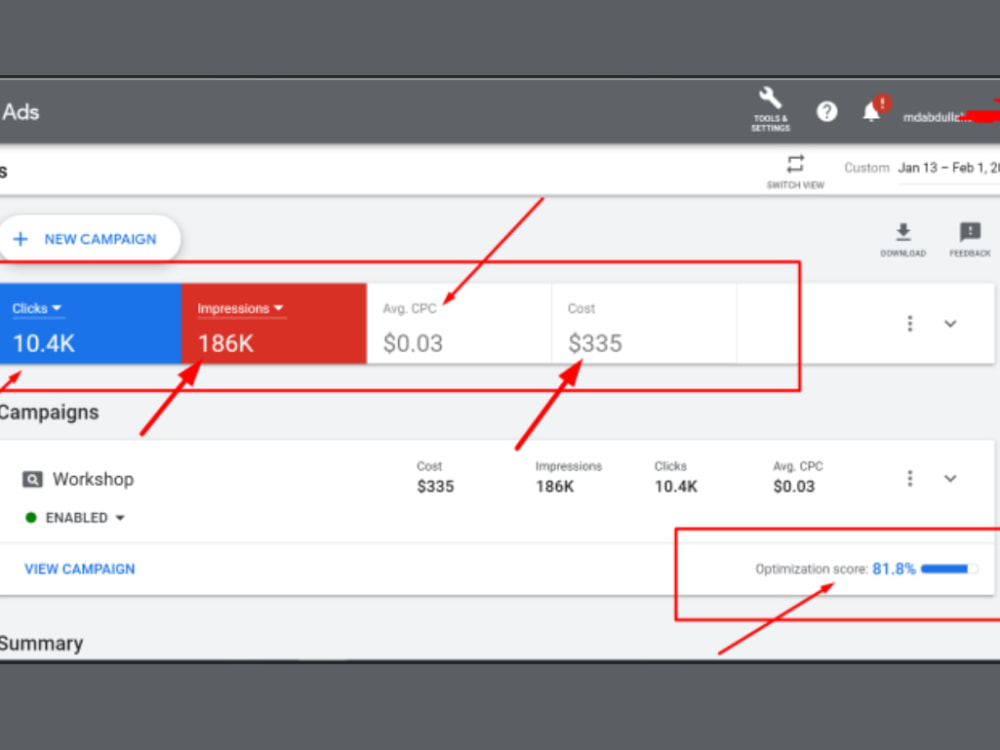
Task: Click the account name mdabdulla in header
Action: coord(938,117)
